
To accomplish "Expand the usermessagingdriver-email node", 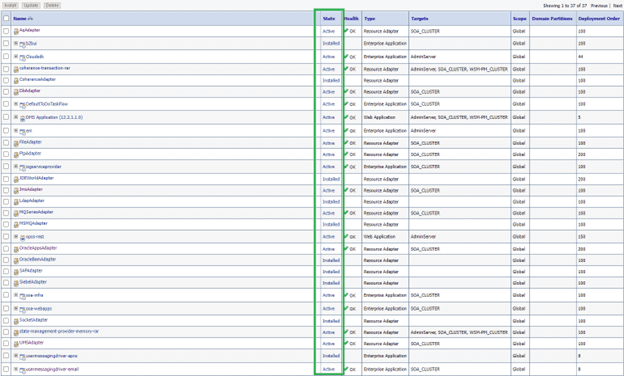I will pyautogui.click(x=16, y=369).
